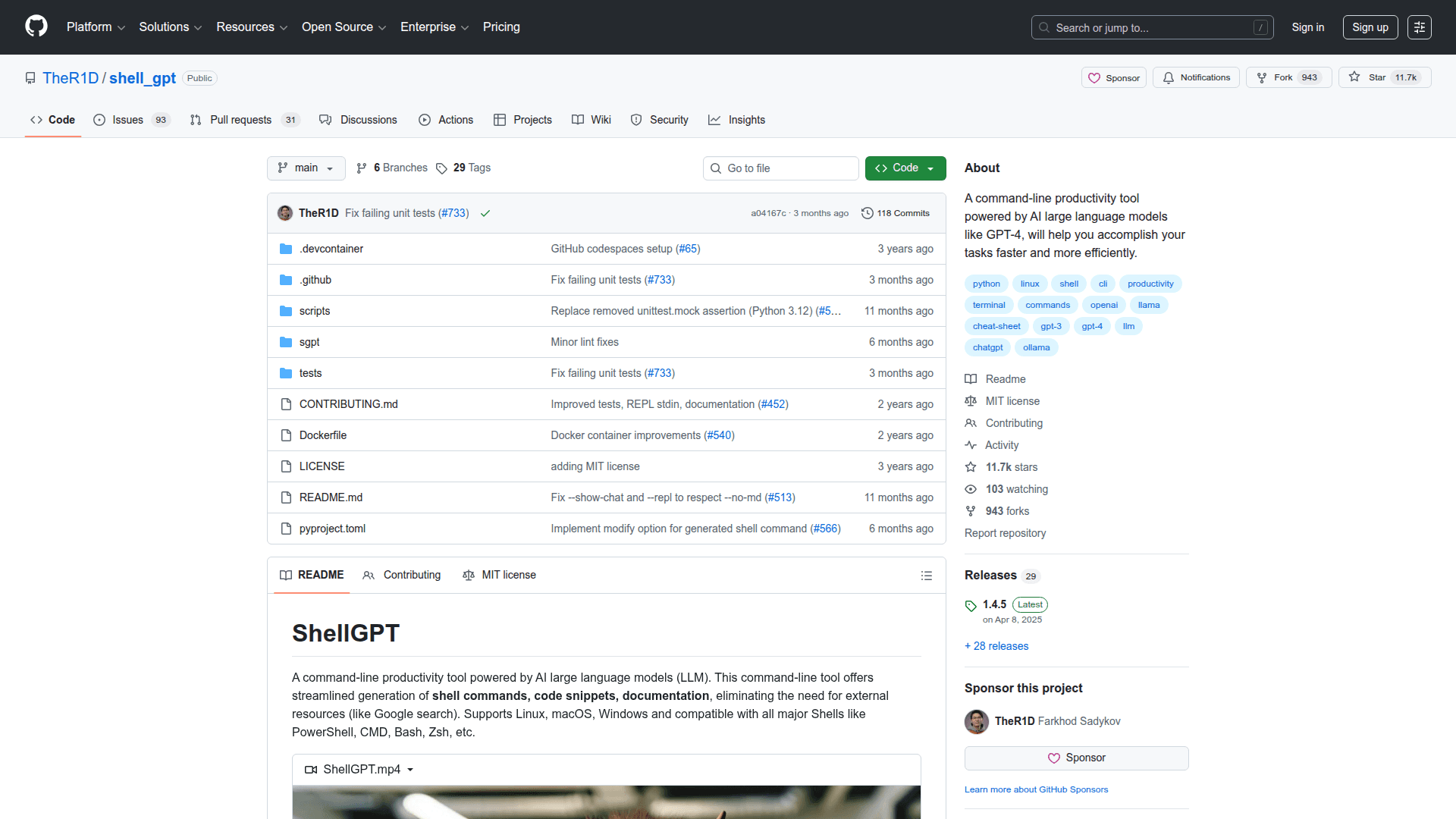Screen dimensions: 1456x819
Task: Expand the main branch dropdown
Action: pos(306,168)
